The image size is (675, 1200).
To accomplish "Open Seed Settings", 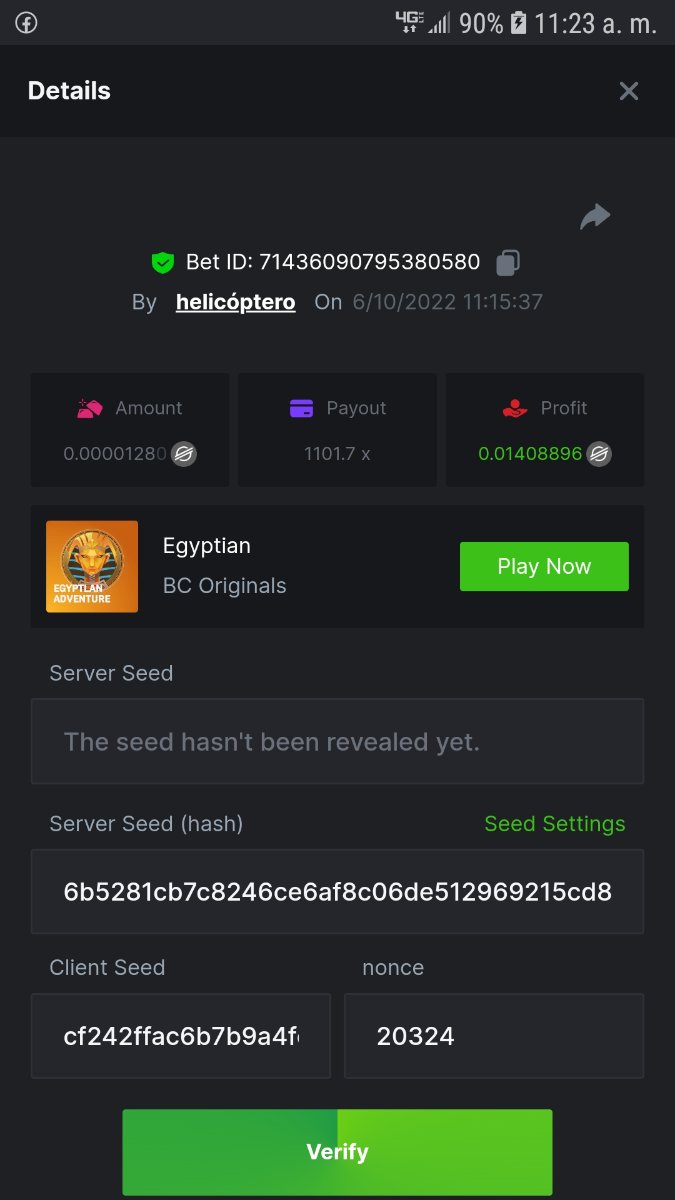I will [x=554, y=824].
